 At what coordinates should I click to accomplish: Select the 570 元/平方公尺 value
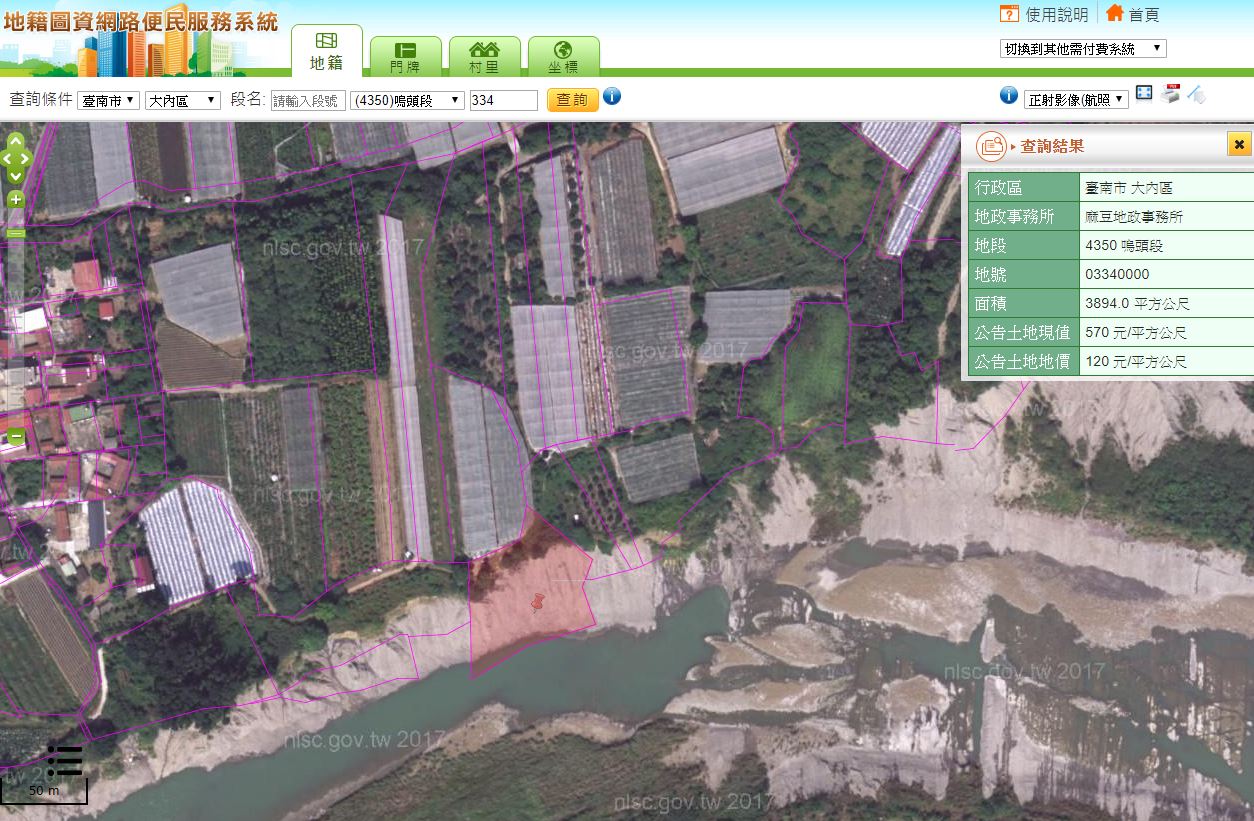click(x=1136, y=332)
